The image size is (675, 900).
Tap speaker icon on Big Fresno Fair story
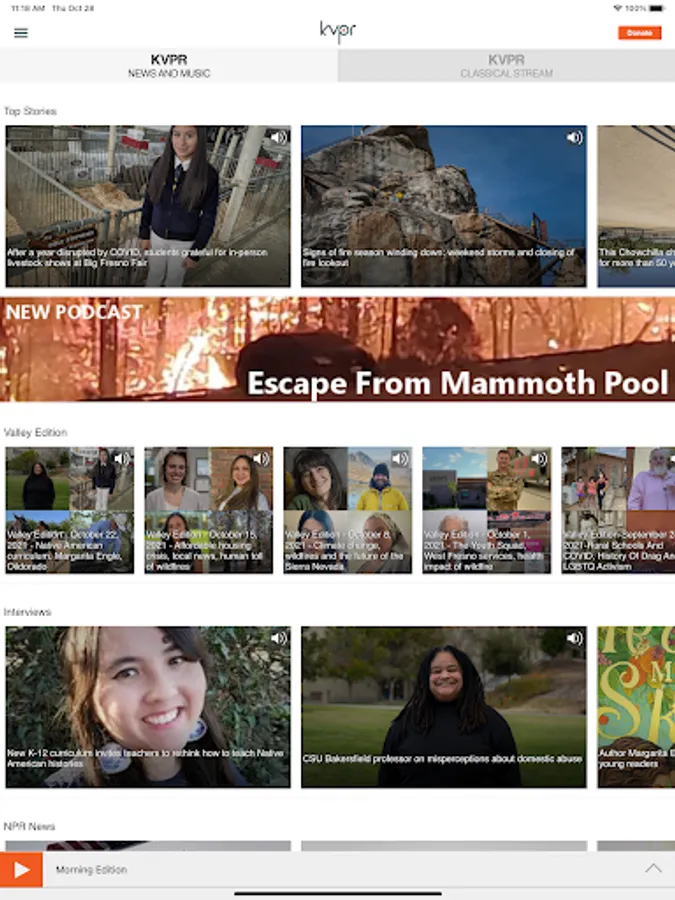coord(278,138)
